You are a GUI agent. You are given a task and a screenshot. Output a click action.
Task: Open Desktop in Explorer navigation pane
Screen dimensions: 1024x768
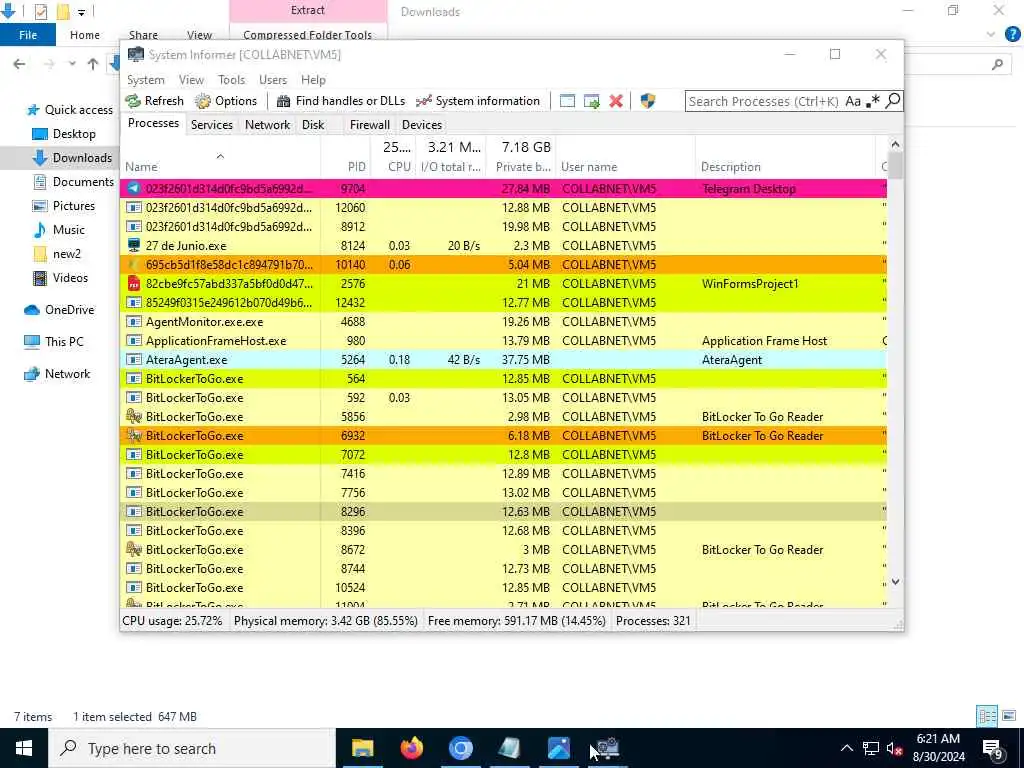click(64, 134)
